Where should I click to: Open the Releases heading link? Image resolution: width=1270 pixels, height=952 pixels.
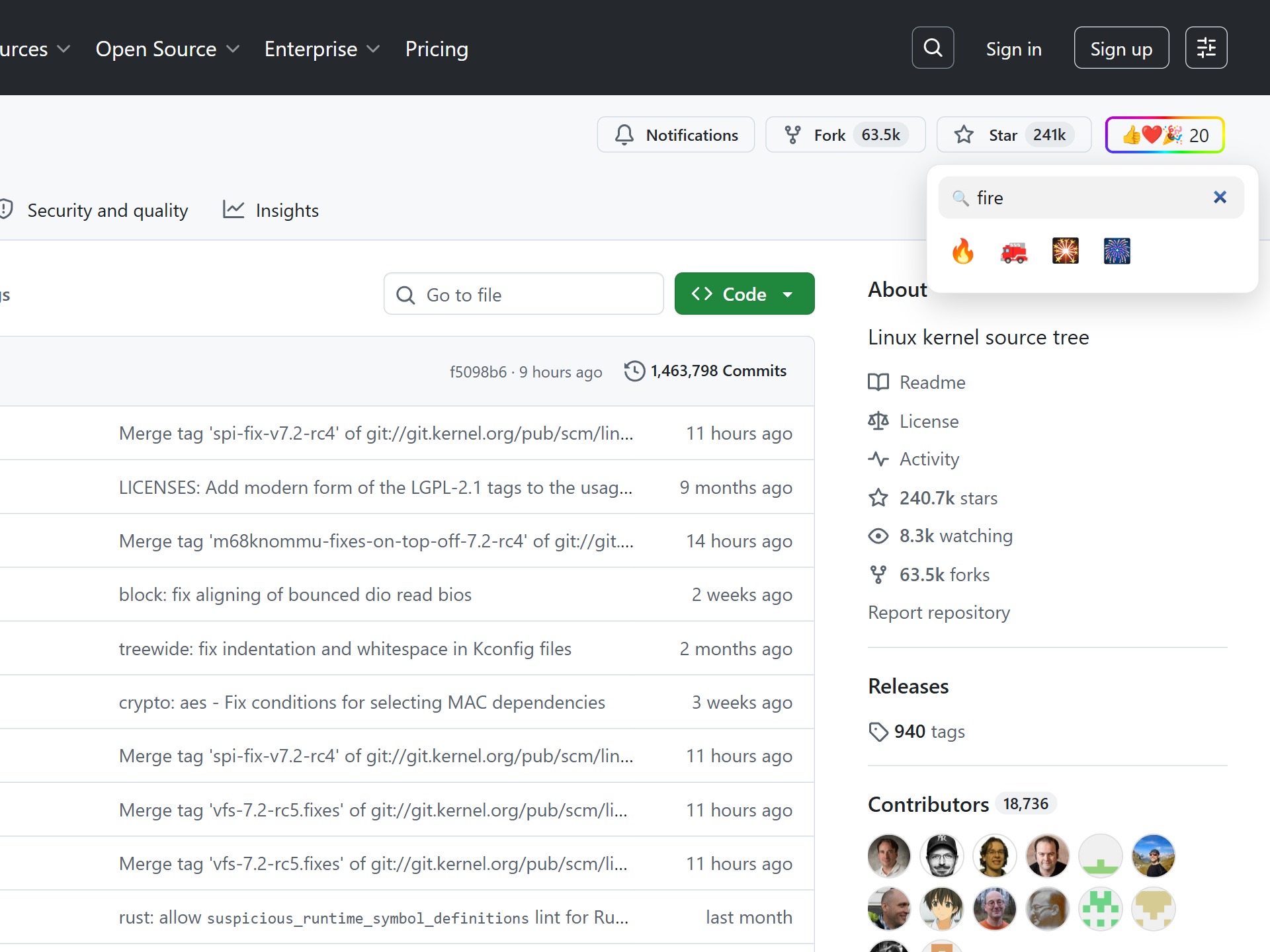[908, 686]
